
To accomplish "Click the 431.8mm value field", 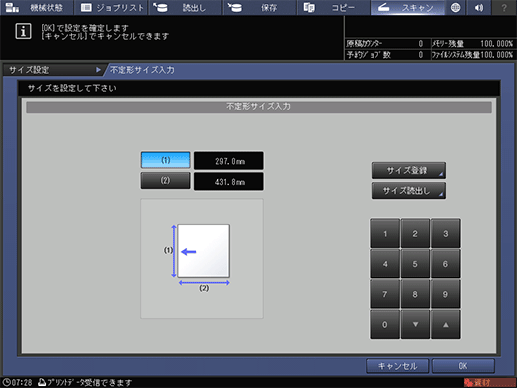I will [229, 182].
